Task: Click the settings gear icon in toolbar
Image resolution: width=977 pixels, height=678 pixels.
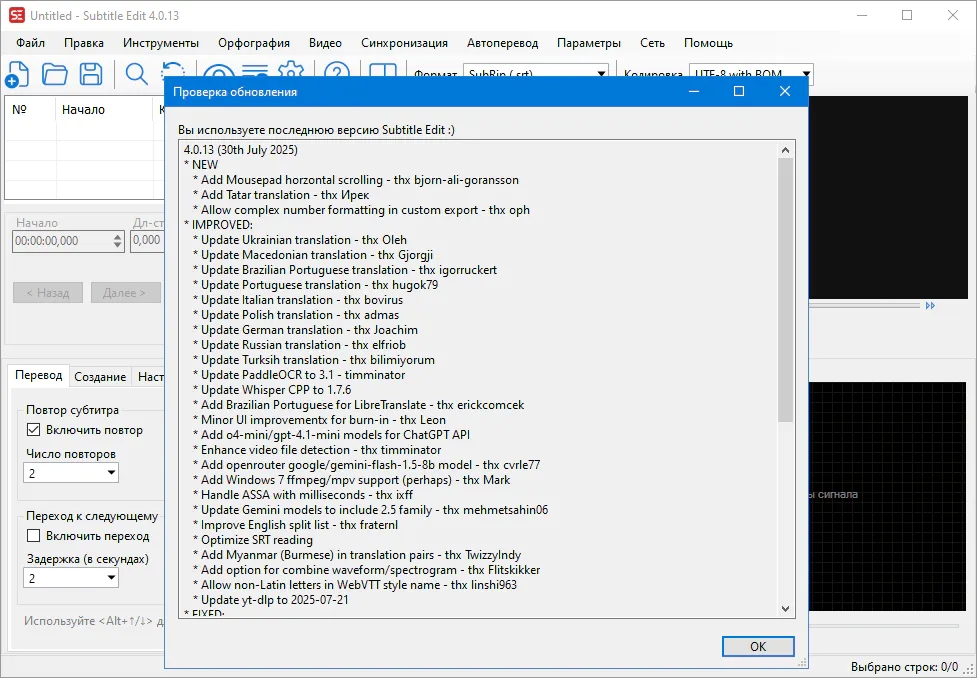Action: [291, 68]
